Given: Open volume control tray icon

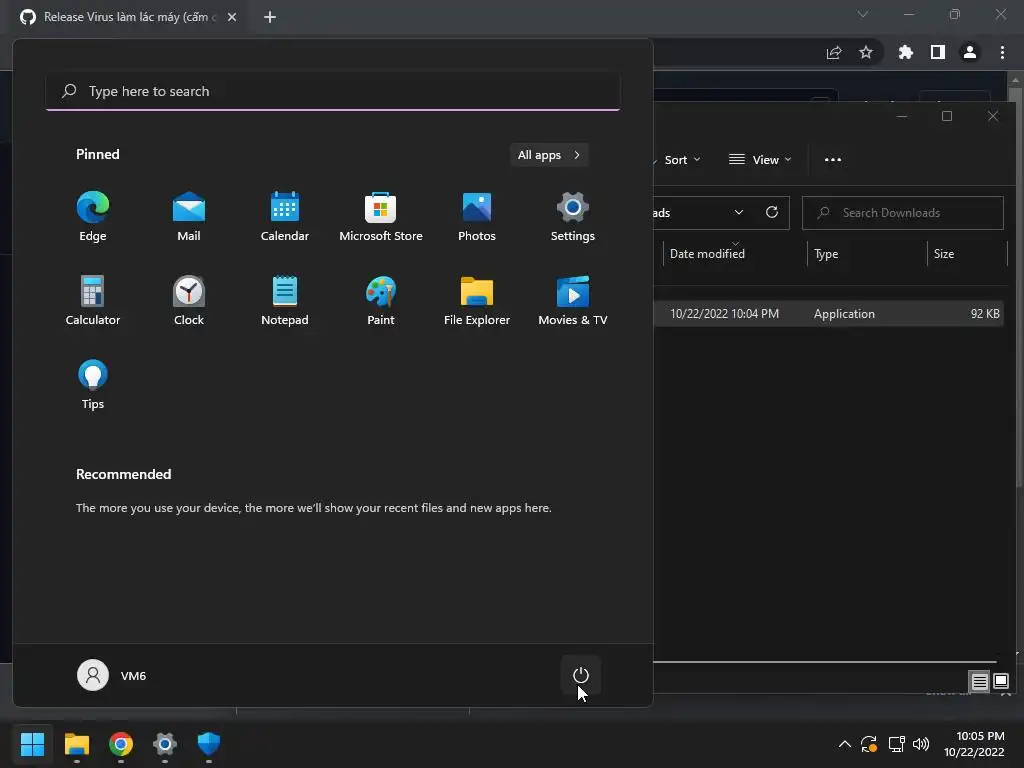Looking at the screenshot, I should click(921, 744).
